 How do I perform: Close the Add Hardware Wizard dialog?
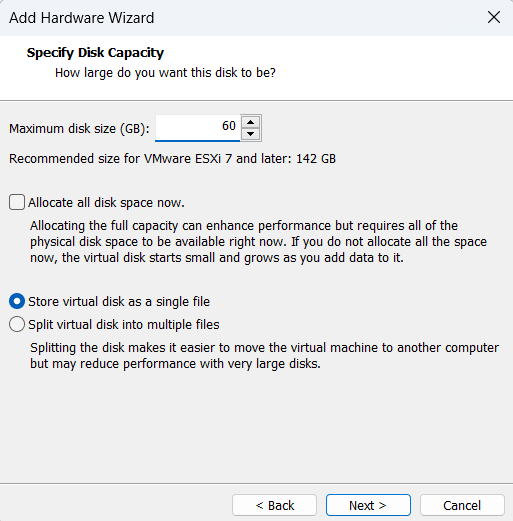click(494, 17)
